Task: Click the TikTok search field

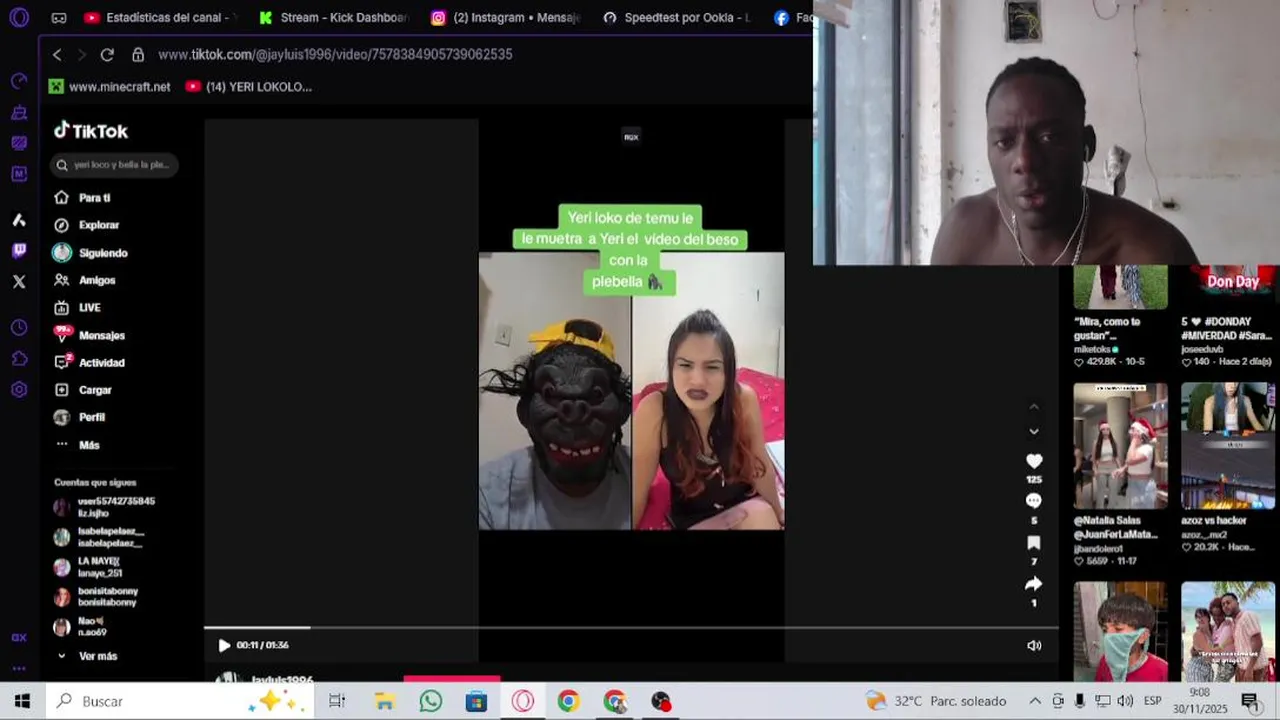Action: pyautogui.click(x=113, y=165)
